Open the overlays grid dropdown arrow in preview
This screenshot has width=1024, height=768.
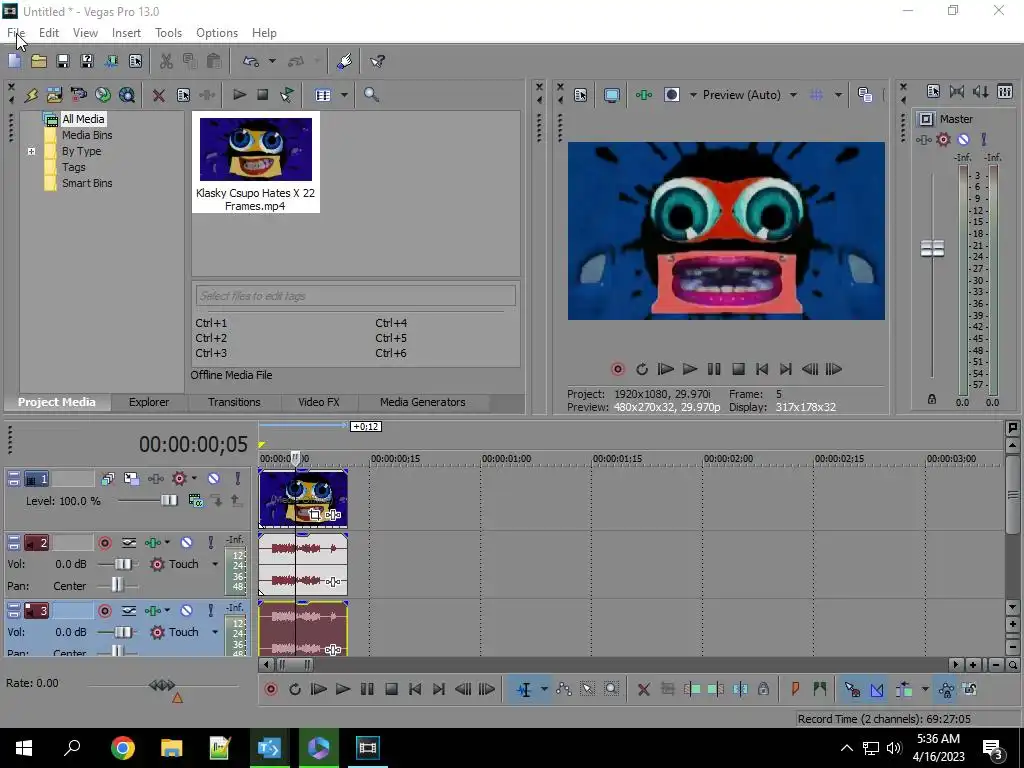click(838, 95)
